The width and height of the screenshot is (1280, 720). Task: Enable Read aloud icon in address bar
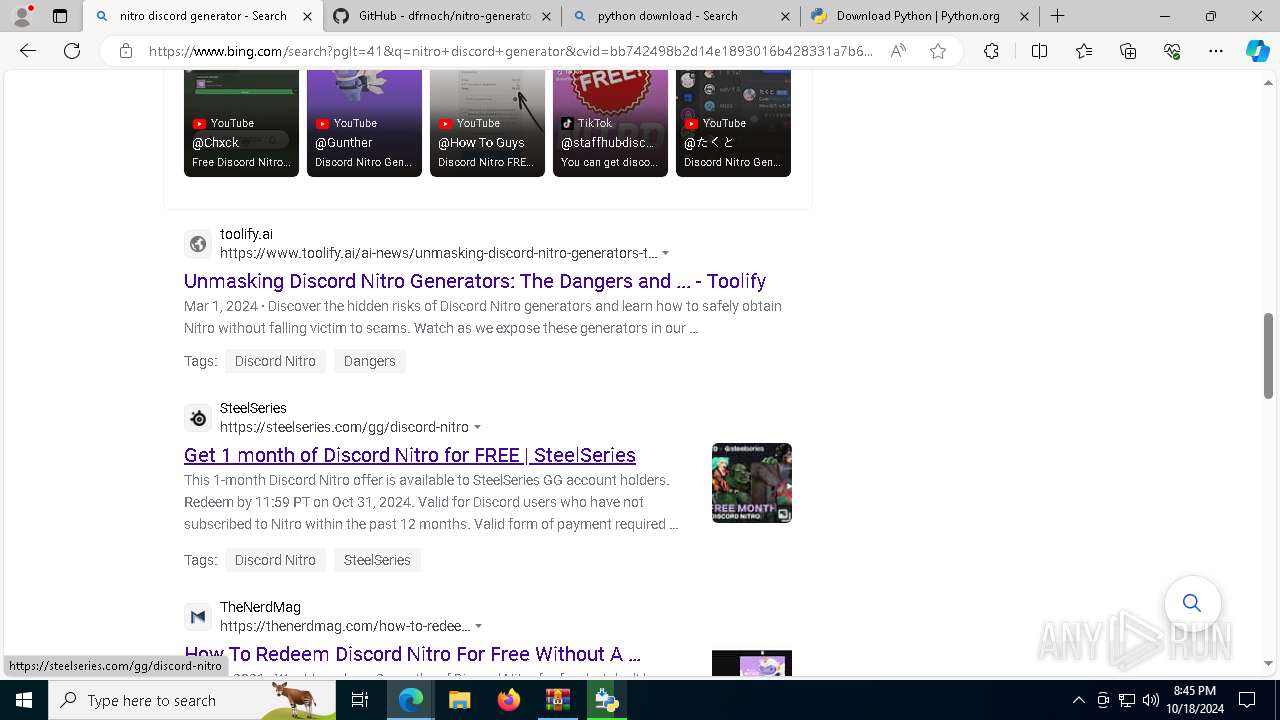click(x=898, y=51)
